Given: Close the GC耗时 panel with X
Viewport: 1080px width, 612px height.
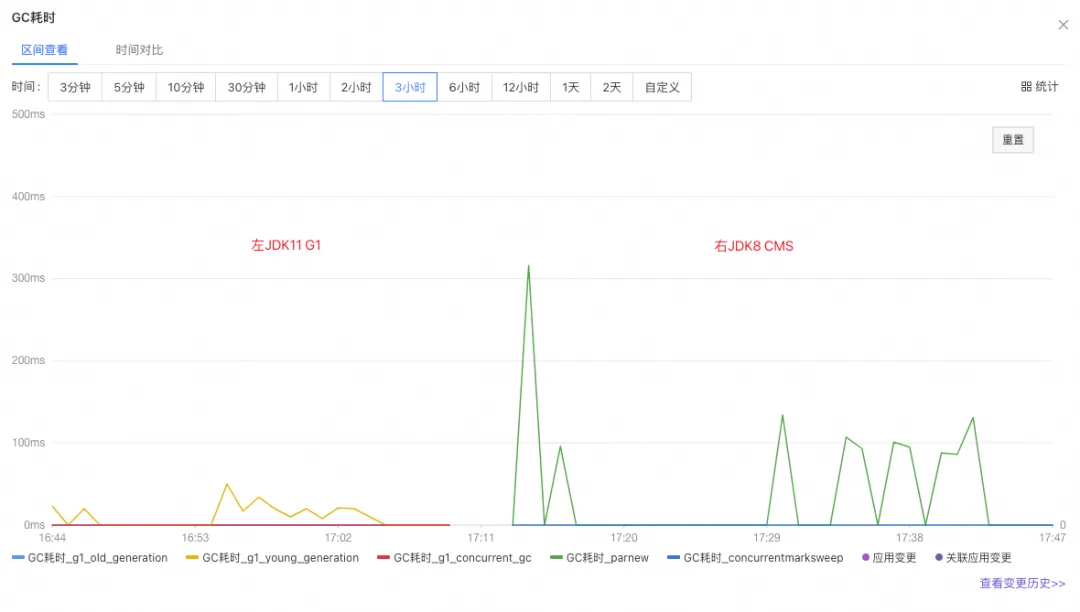Looking at the screenshot, I should [1063, 25].
